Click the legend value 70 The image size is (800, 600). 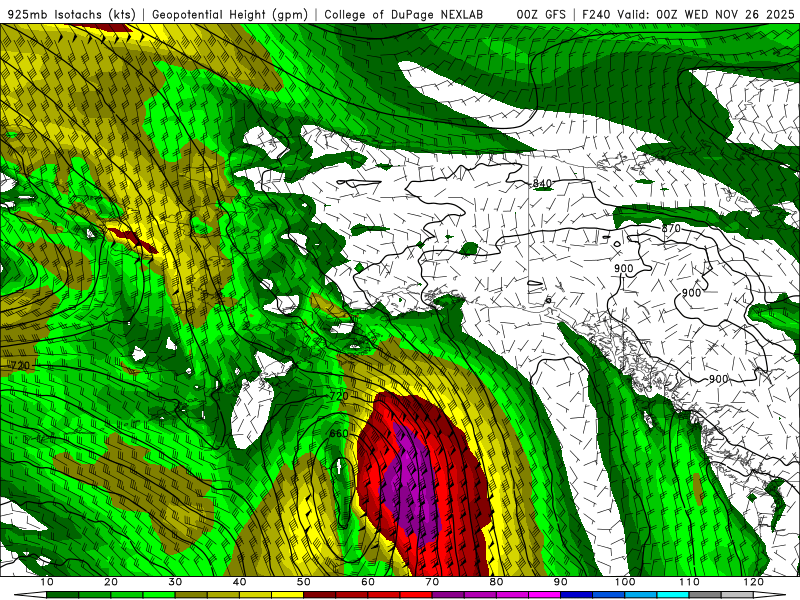pyautogui.click(x=432, y=582)
